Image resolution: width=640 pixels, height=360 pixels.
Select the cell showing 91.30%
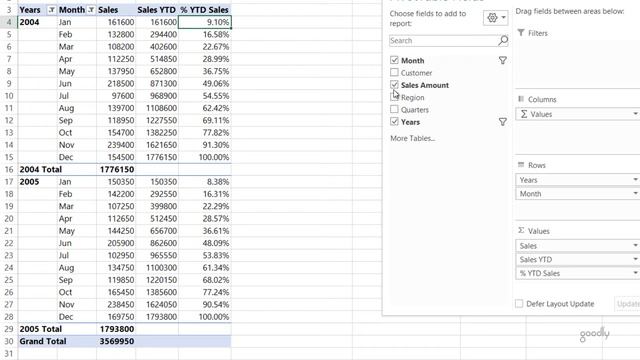click(204, 145)
